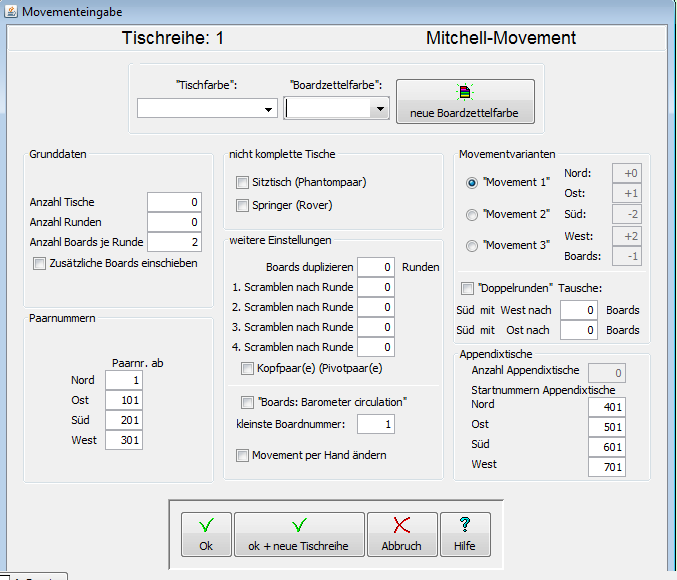Toggle Kopfpaar(e) (Pivotpaar(e)) checkbox

(247, 368)
